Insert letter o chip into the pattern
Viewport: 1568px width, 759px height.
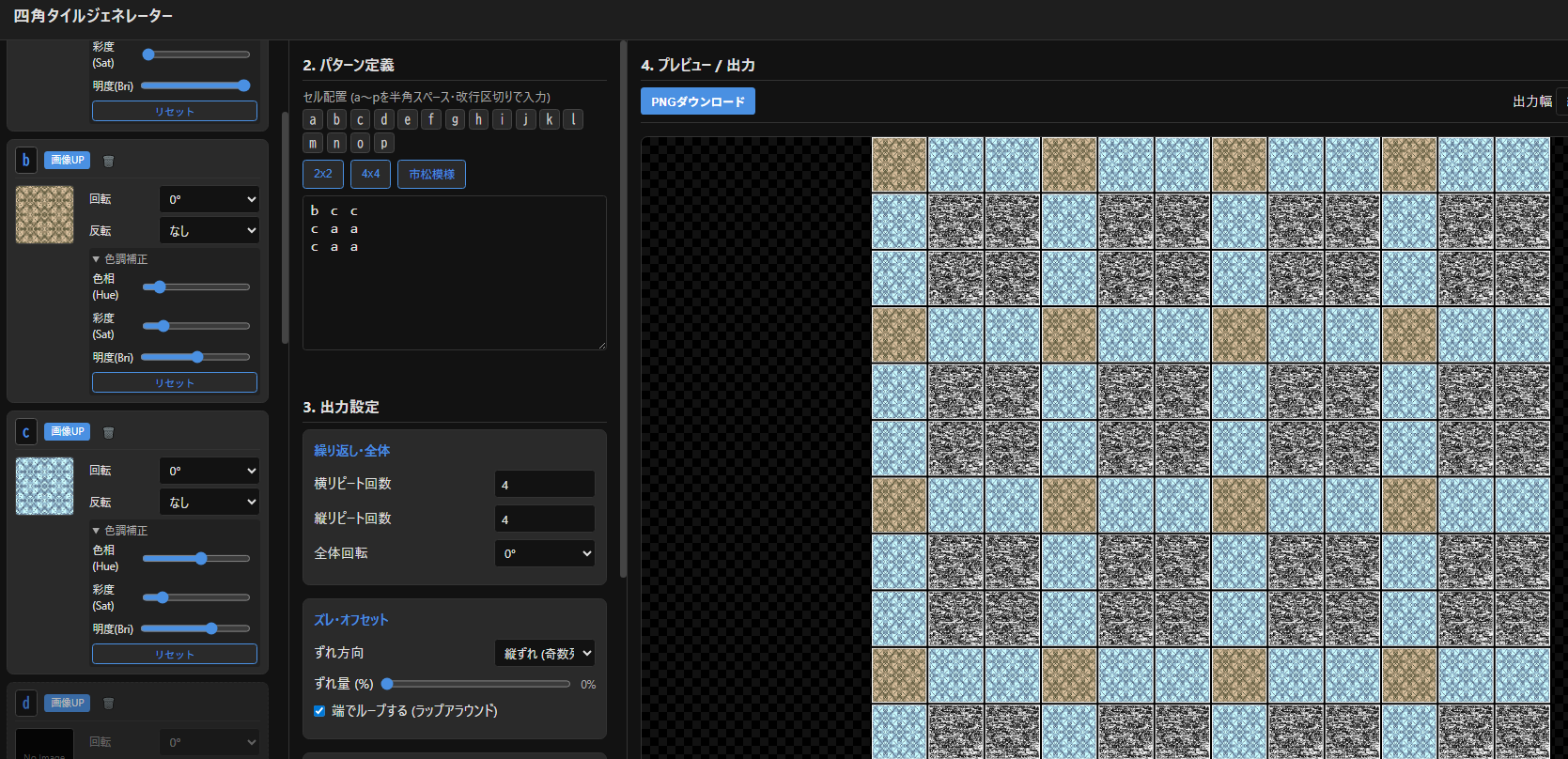[360, 143]
